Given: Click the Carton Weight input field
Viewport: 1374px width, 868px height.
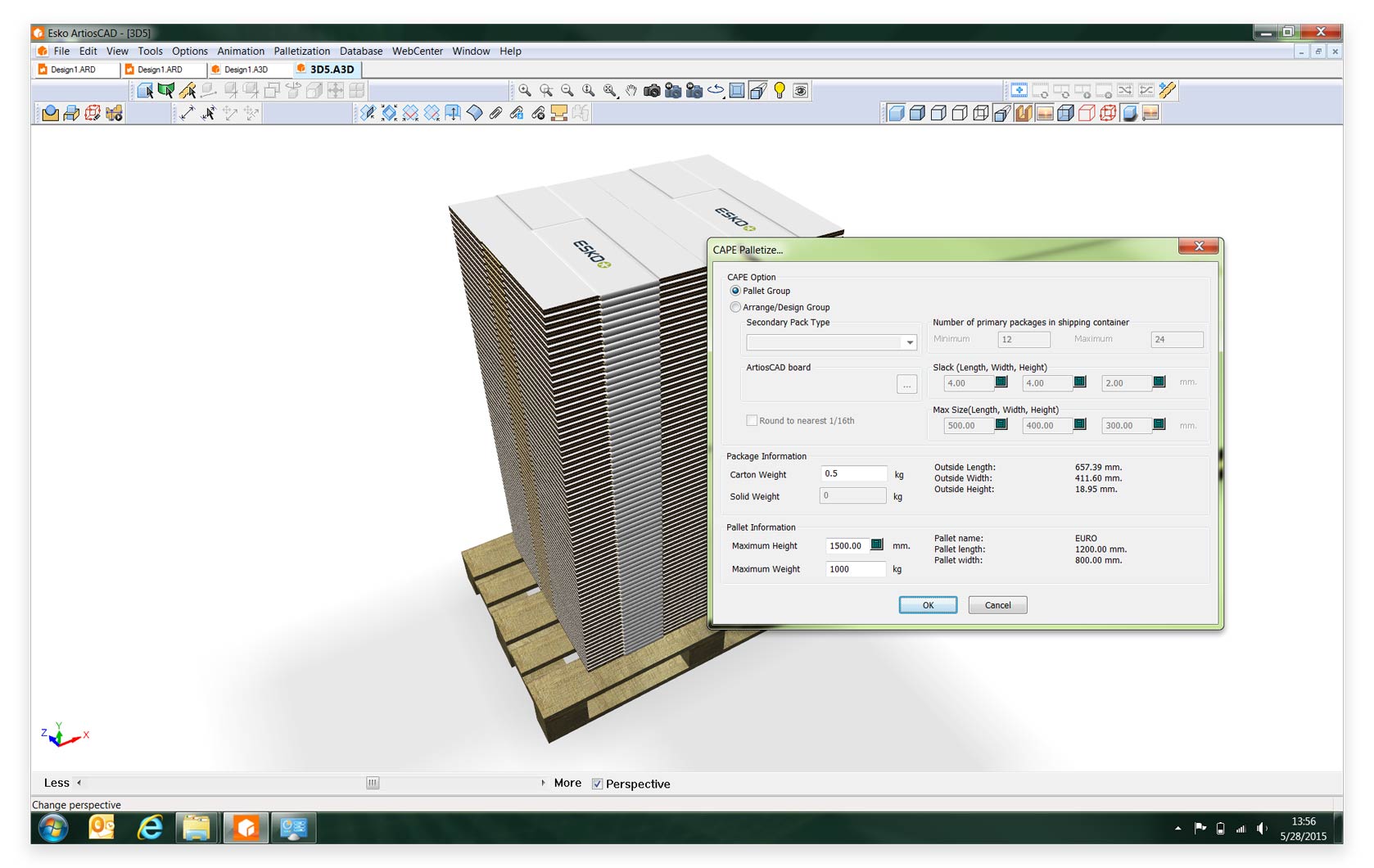Looking at the screenshot, I should tap(853, 474).
